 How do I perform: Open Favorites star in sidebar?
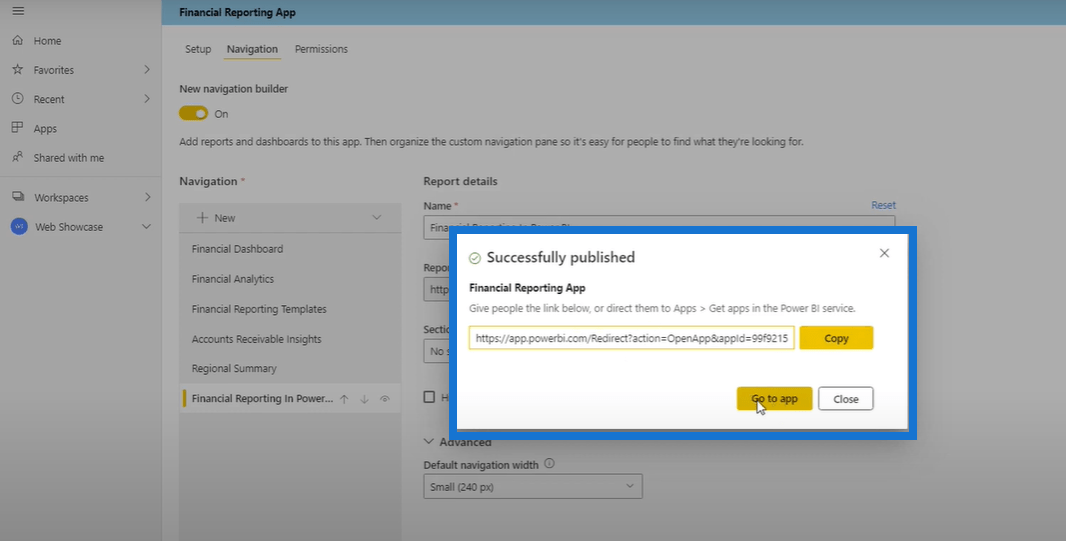(18, 70)
